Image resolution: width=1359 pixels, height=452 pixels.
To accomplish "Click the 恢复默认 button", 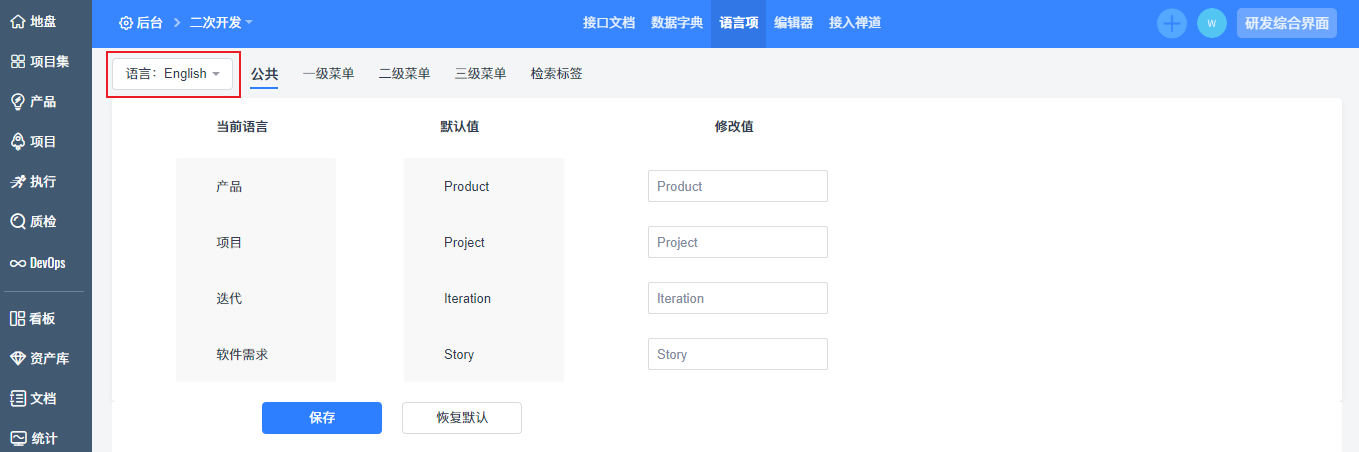I will (462, 418).
